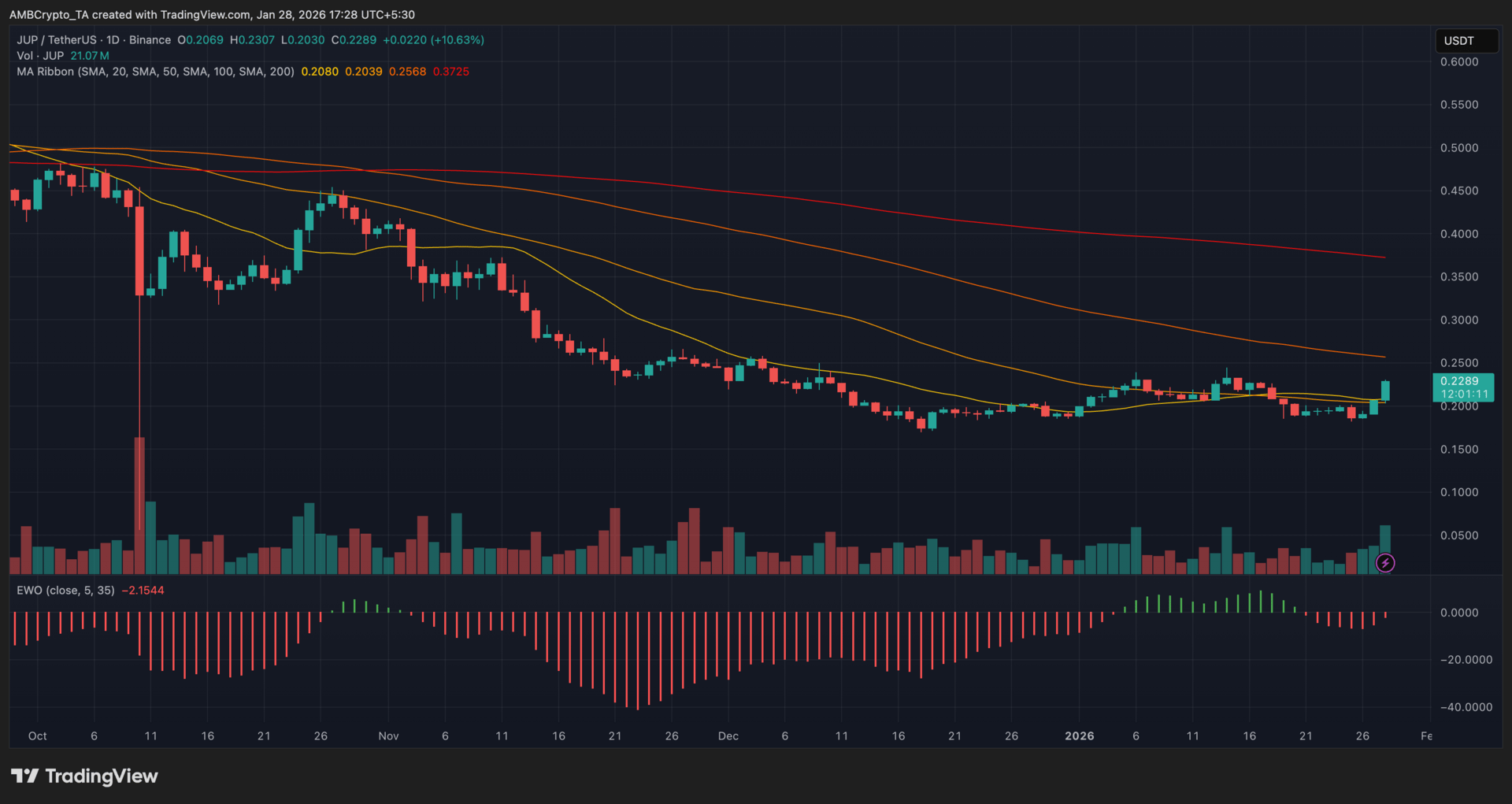Click the 0.4000 price axis label

1459,234
